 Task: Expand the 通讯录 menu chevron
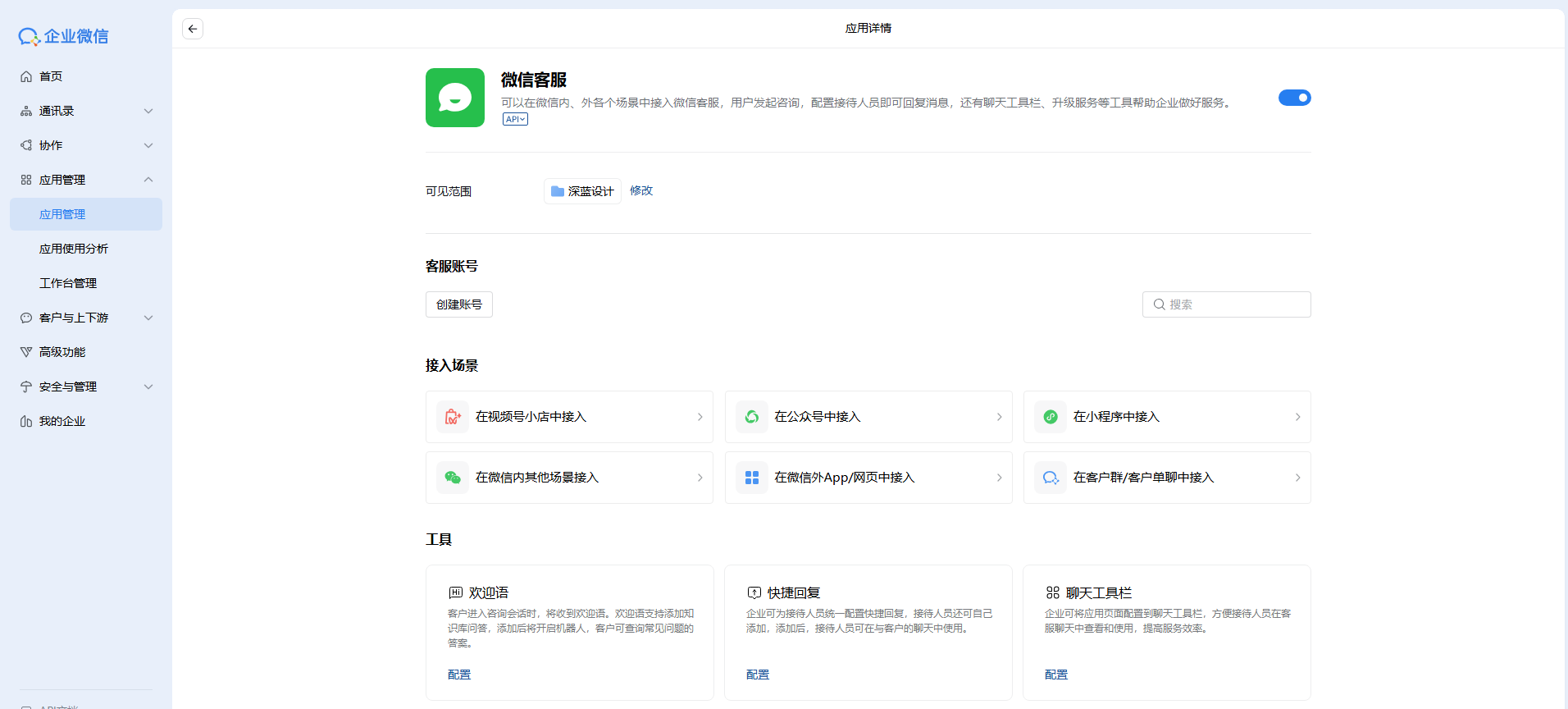click(148, 111)
